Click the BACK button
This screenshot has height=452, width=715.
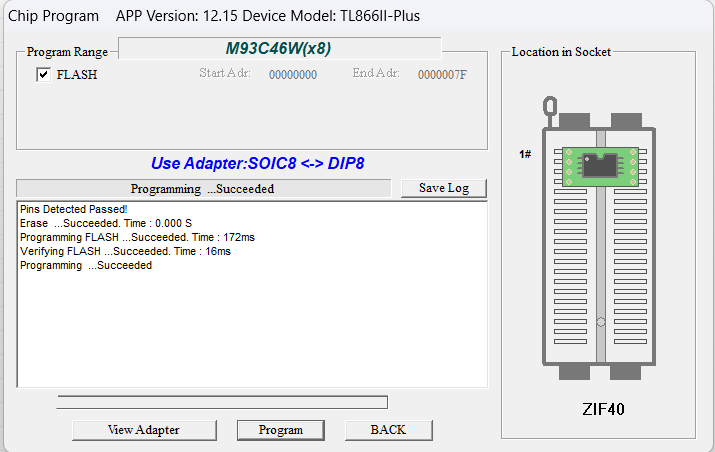[388, 430]
